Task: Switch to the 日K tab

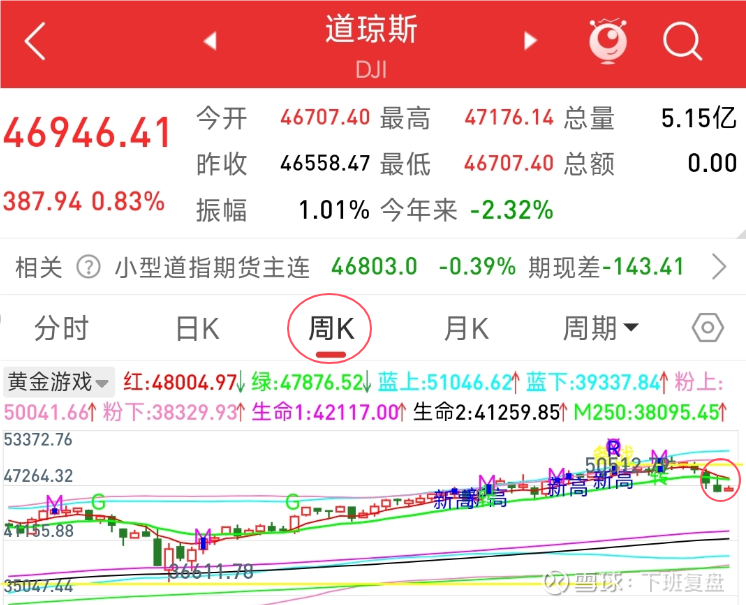Action: [x=197, y=328]
